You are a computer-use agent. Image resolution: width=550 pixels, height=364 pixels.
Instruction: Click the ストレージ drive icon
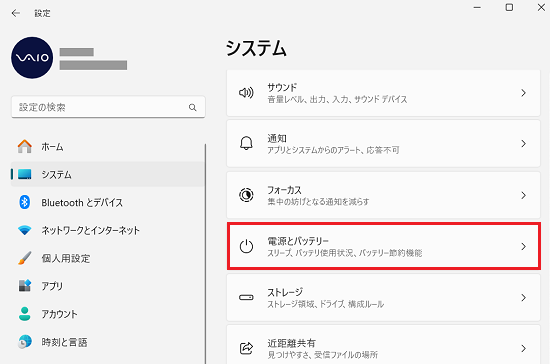[246, 298]
